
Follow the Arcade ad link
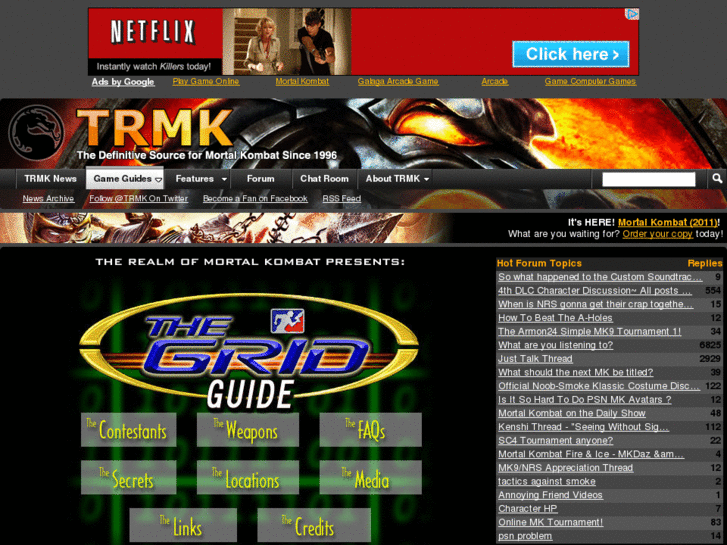click(495, 81)
